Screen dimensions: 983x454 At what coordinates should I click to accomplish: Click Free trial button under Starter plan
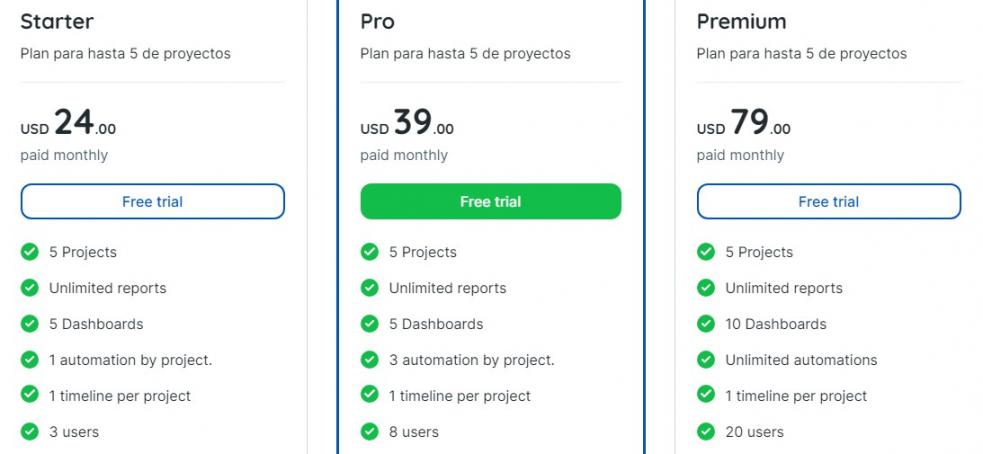[x=152, y=202]
